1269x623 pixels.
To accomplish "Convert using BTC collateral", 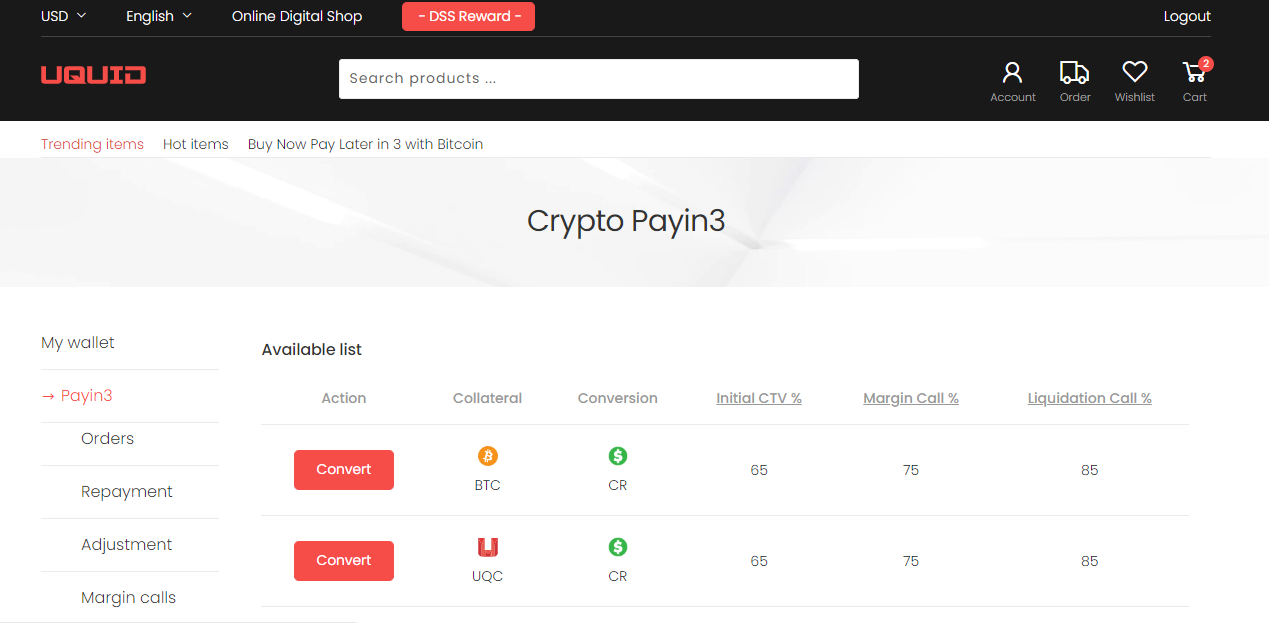I will 344,470.
